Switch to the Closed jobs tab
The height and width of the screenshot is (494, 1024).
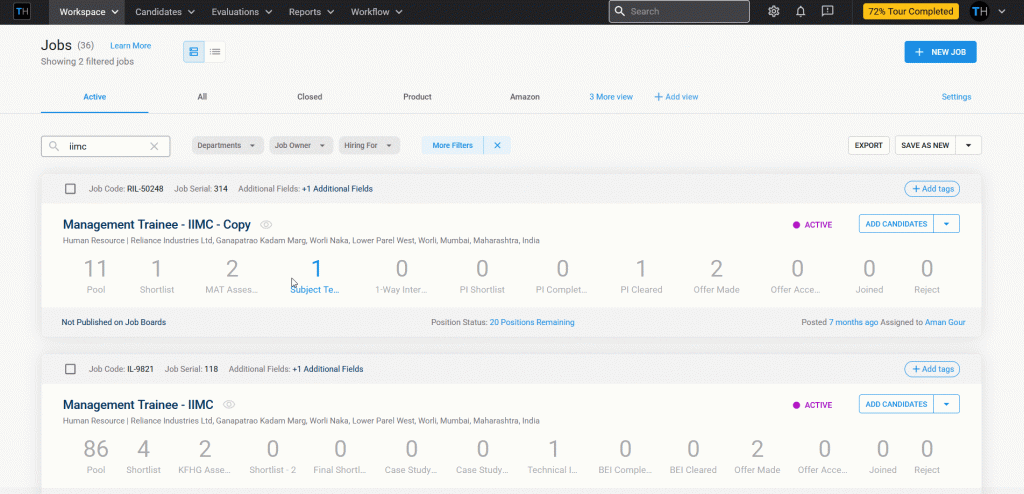tap(310, 97)
